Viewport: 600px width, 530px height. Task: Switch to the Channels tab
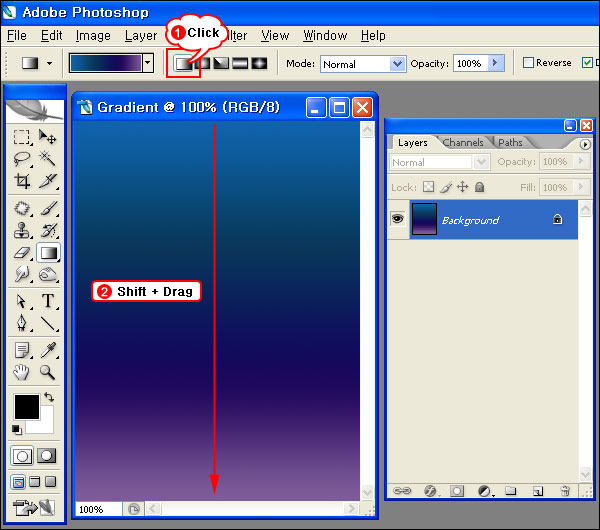click(x=463, y=143)
